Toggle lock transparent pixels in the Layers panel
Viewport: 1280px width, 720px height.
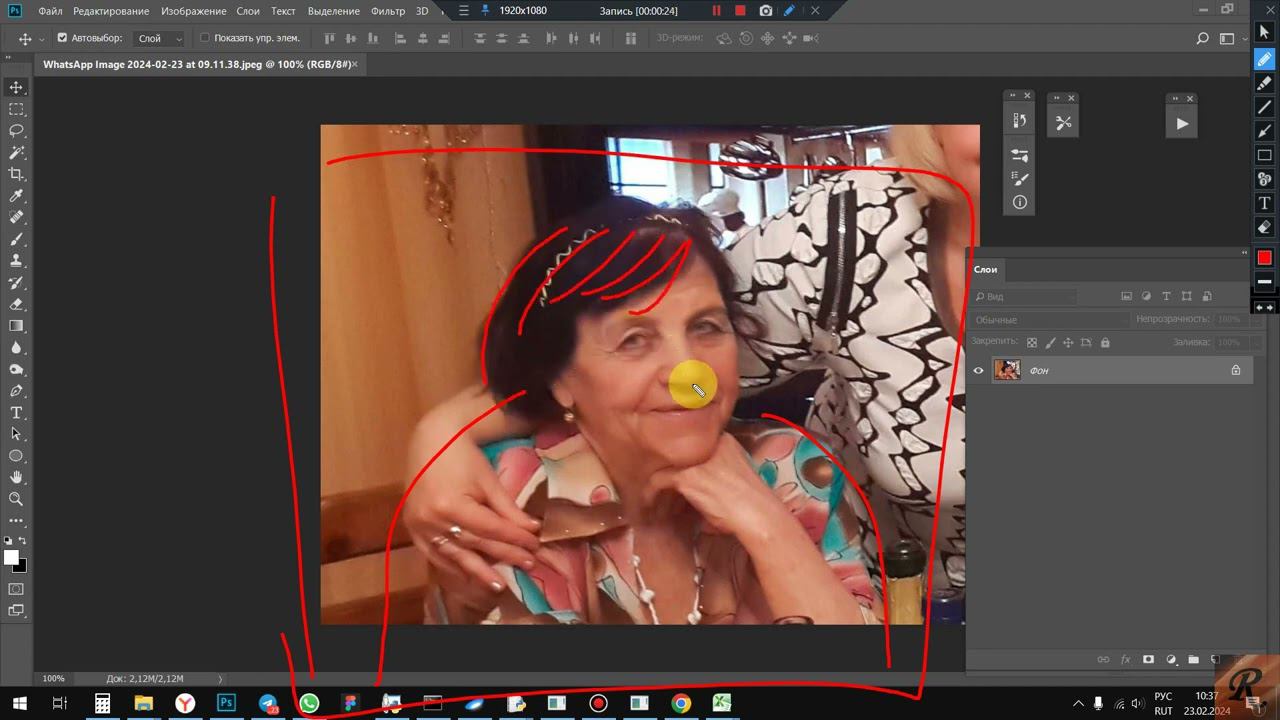point(1032,343)
